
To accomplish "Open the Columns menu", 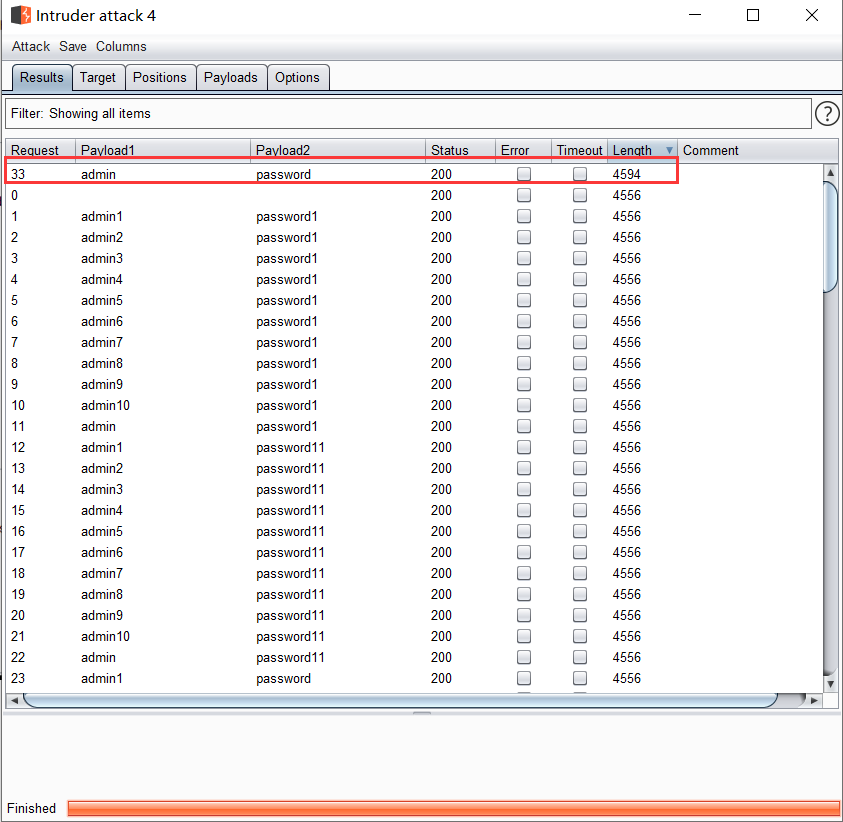I will coord(121,46).
